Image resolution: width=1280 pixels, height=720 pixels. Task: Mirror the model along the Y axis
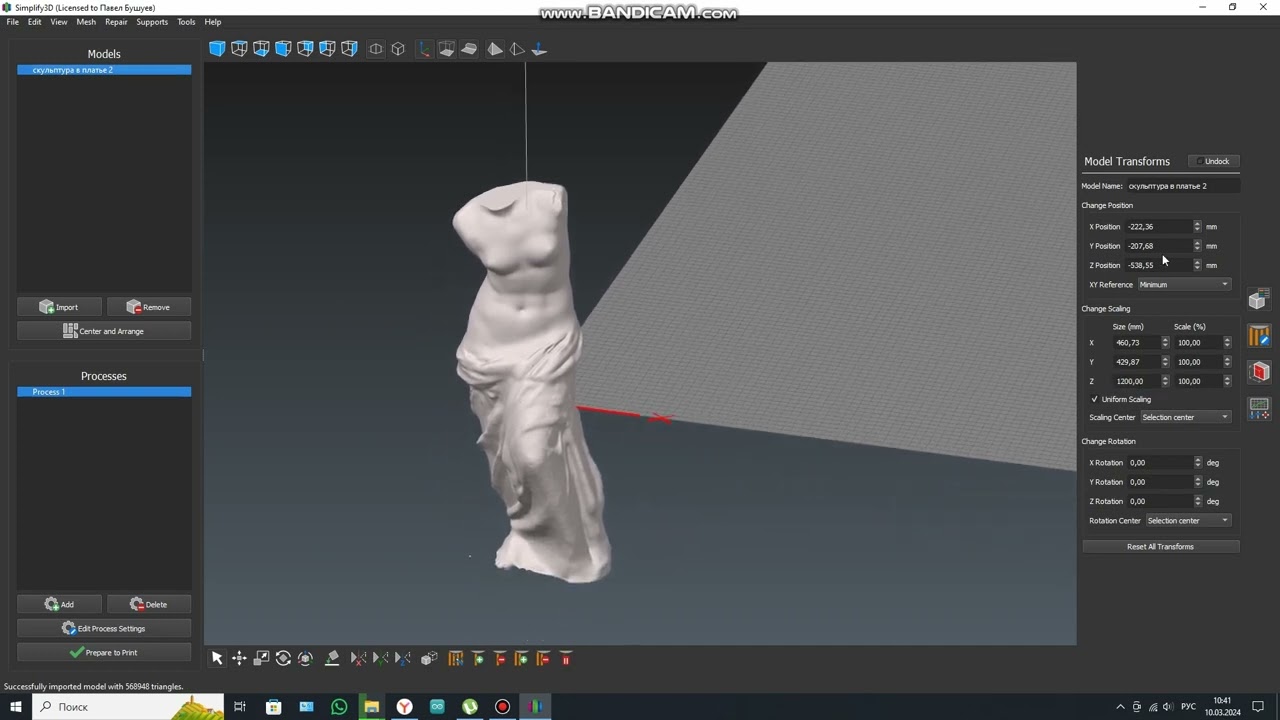pyautogui.click(x=380, y=658)
